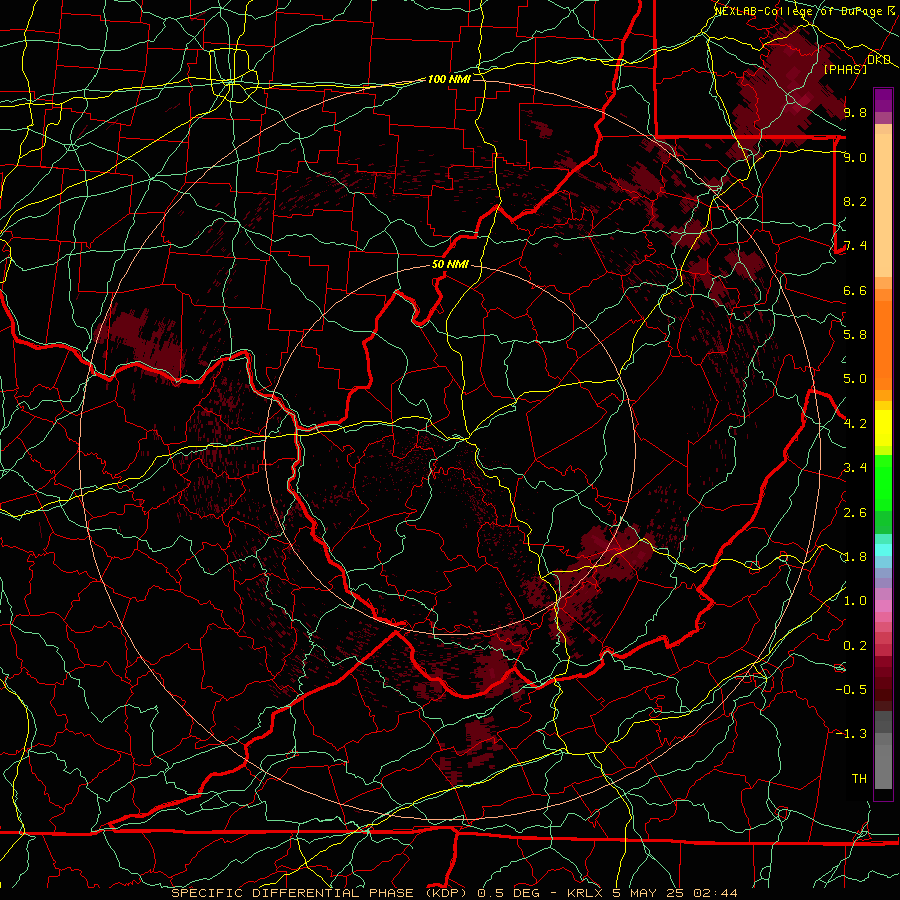
Task: Click the 9.0 value on the color scale
Action: click(x=855, y=157)
